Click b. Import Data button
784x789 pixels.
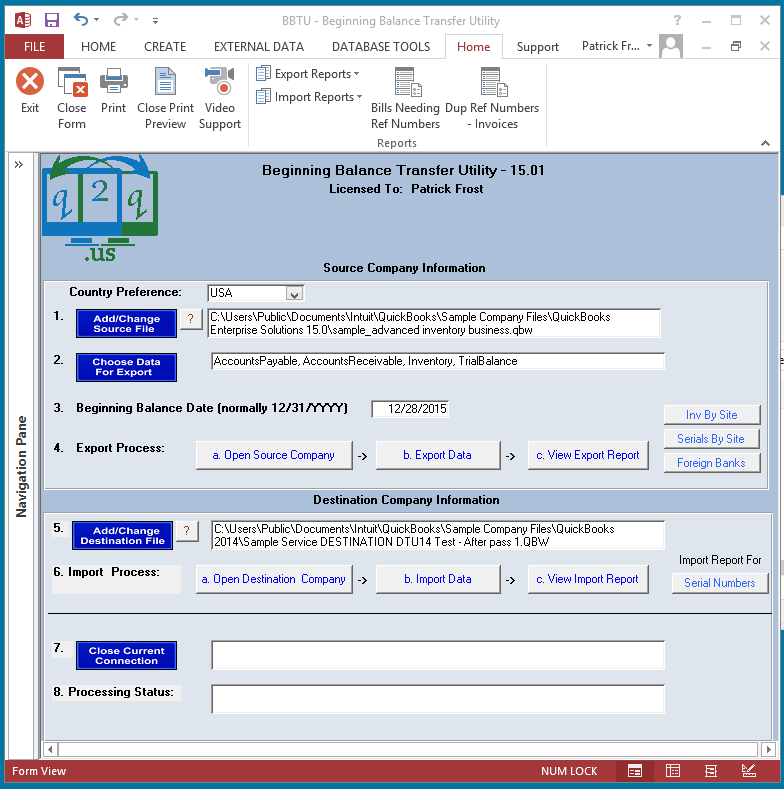pyautogui.click(x=438, y=579)
